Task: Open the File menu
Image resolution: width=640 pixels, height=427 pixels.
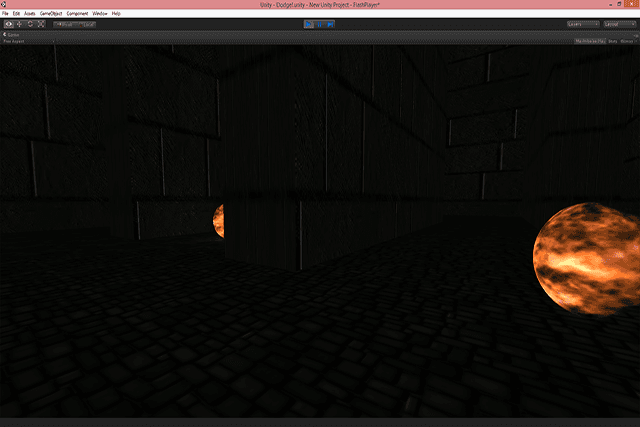Action: click(5, 13)
